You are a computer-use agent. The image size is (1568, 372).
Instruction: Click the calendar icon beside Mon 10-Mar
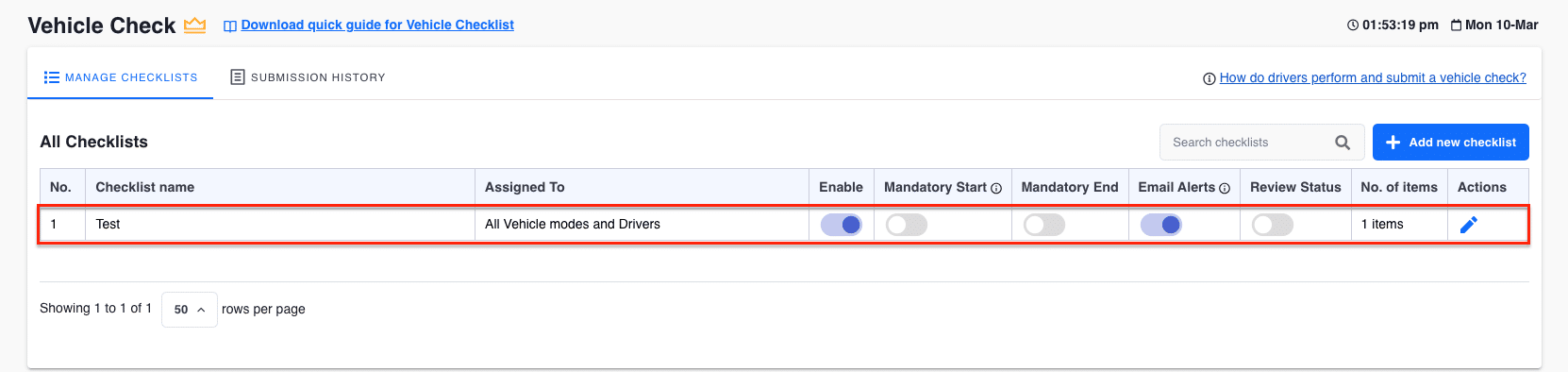click(x=1456, y=25)
